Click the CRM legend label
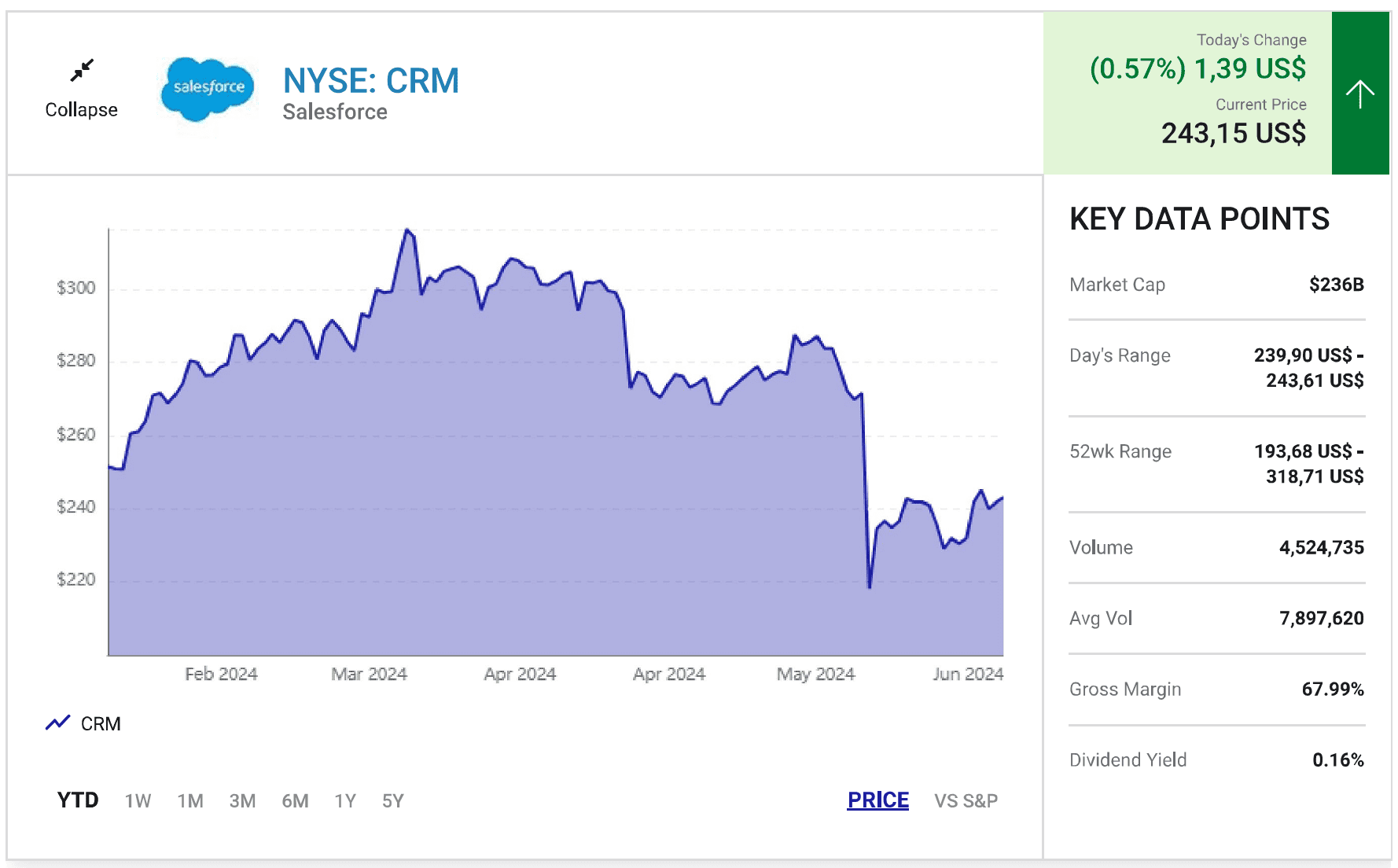The height and width of the screenshot is (868, 1398). pyautogui.click(x=101, y=724)
